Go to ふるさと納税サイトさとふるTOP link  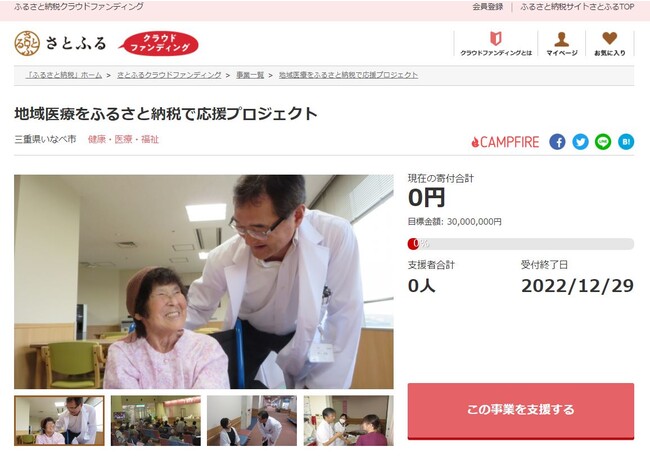click(577, 7)
